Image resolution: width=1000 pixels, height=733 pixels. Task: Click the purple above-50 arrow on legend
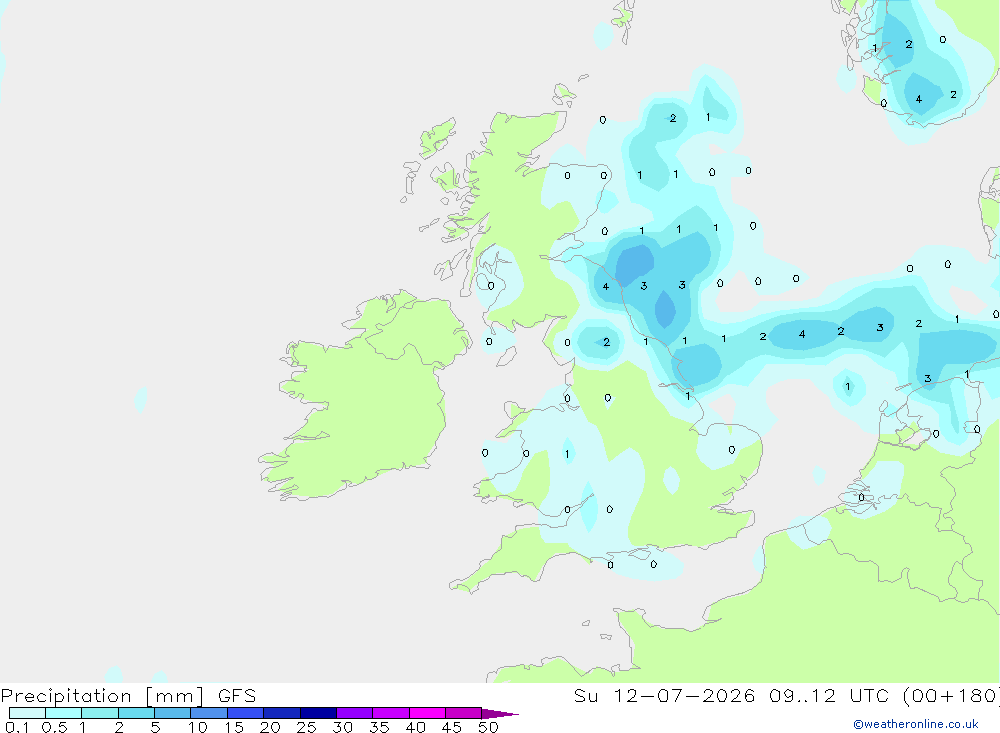[x=499, y=713]
